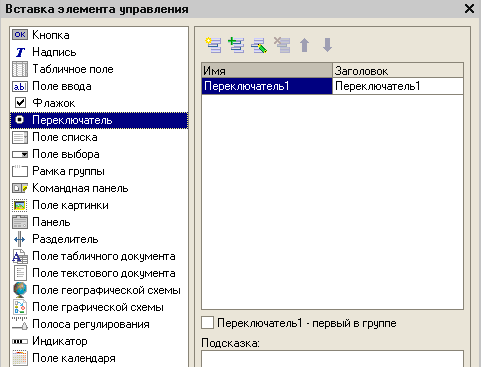Move item up with the arrow icon
Image resolution: width=481 pixels, height=367 pixels.
[304, 45]
